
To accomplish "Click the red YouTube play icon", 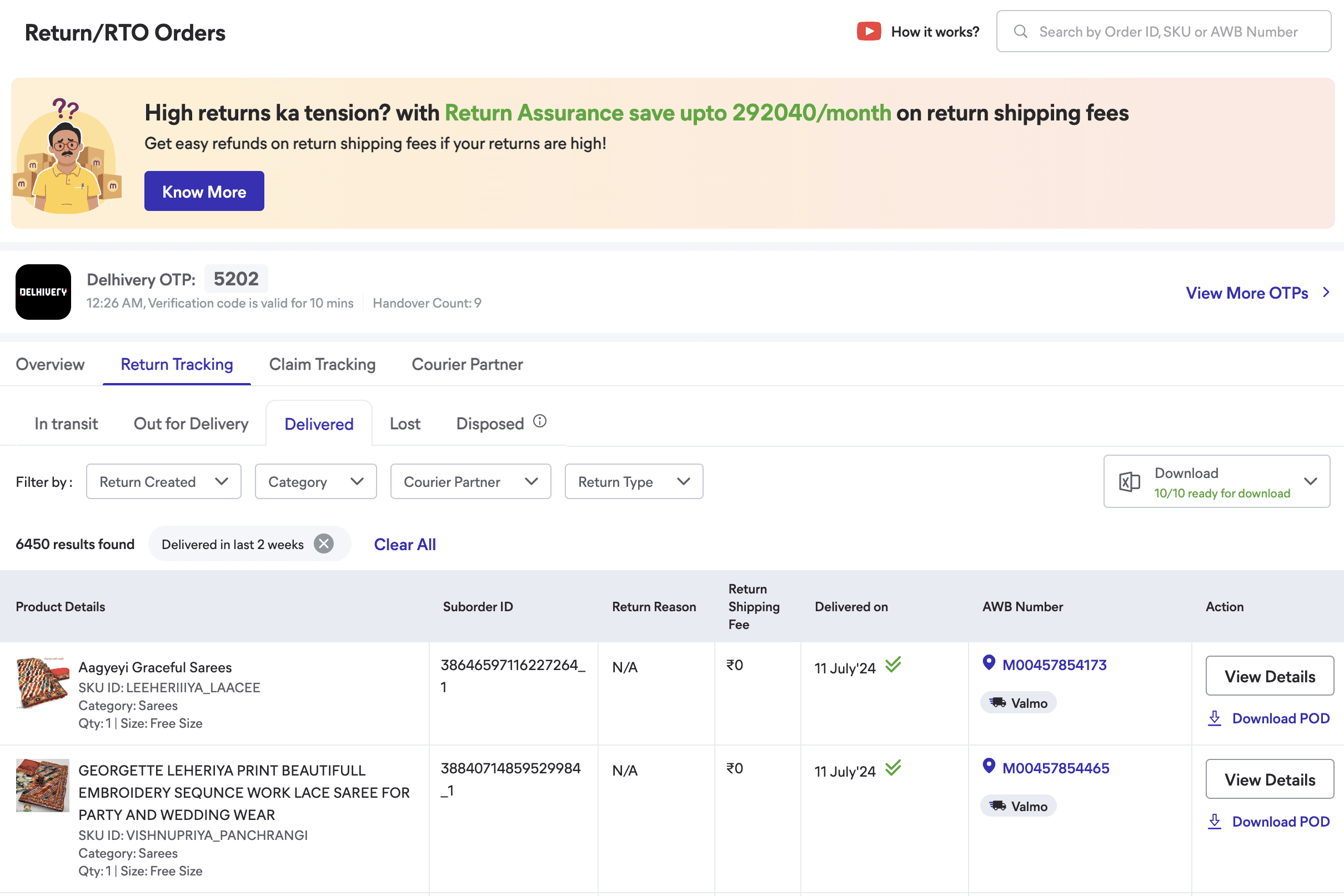I will 868,32.
